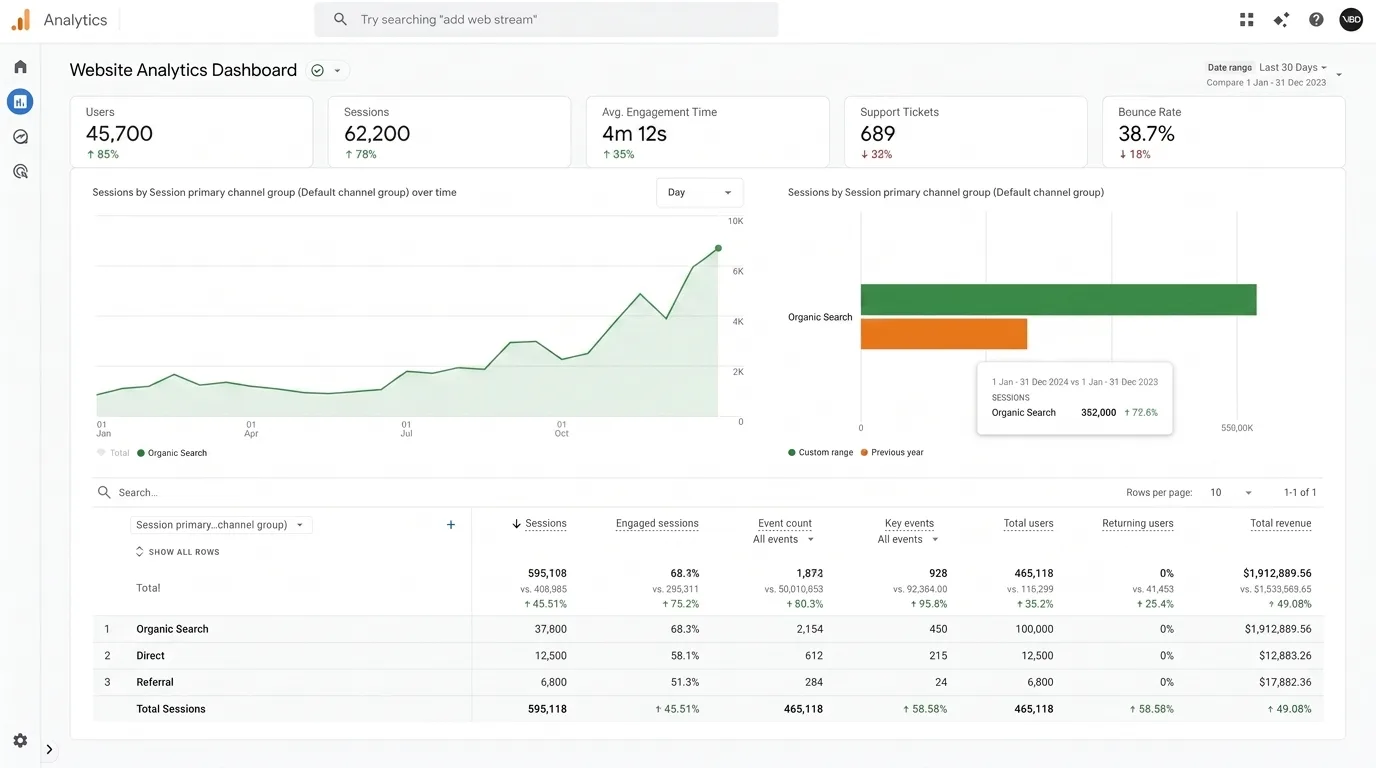The image size is (1376, 768).
Task: Click the Total Sessions summary row label
Action: pyautogui.click(x=171, y=709)
